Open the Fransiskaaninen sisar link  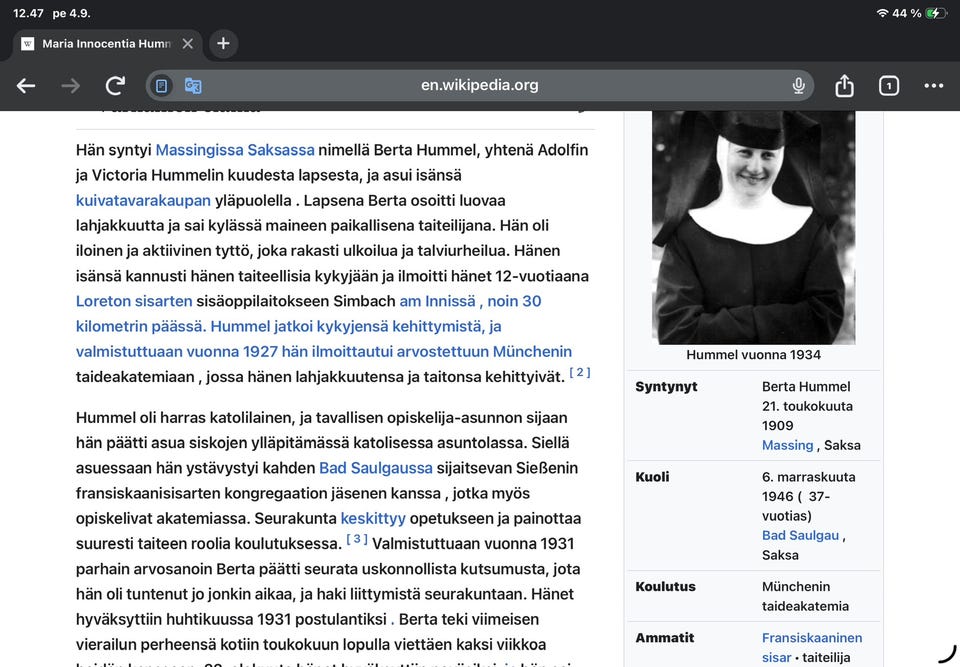tap(812, 647)
